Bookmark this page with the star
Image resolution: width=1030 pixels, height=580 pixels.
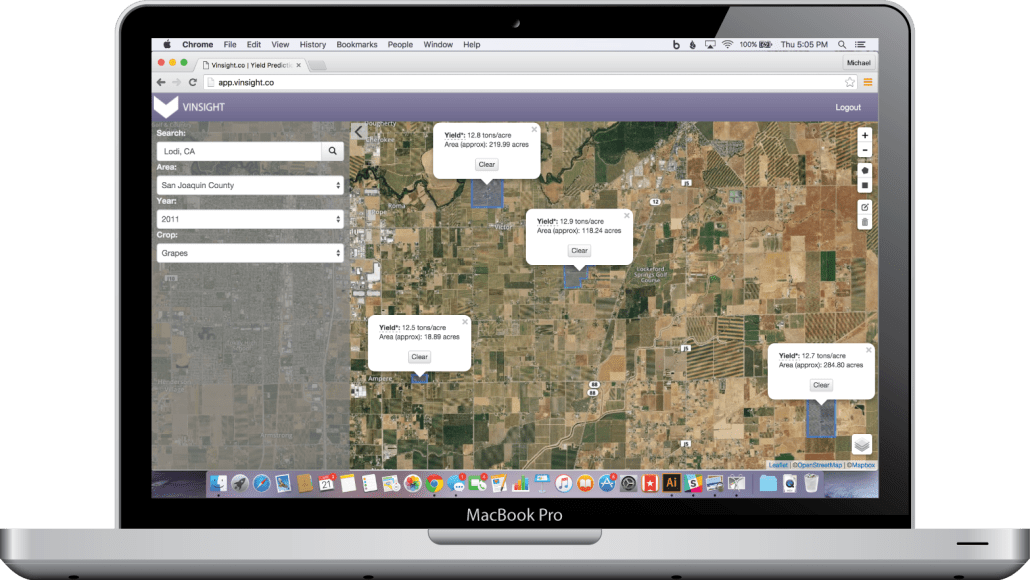coord(850,82)
